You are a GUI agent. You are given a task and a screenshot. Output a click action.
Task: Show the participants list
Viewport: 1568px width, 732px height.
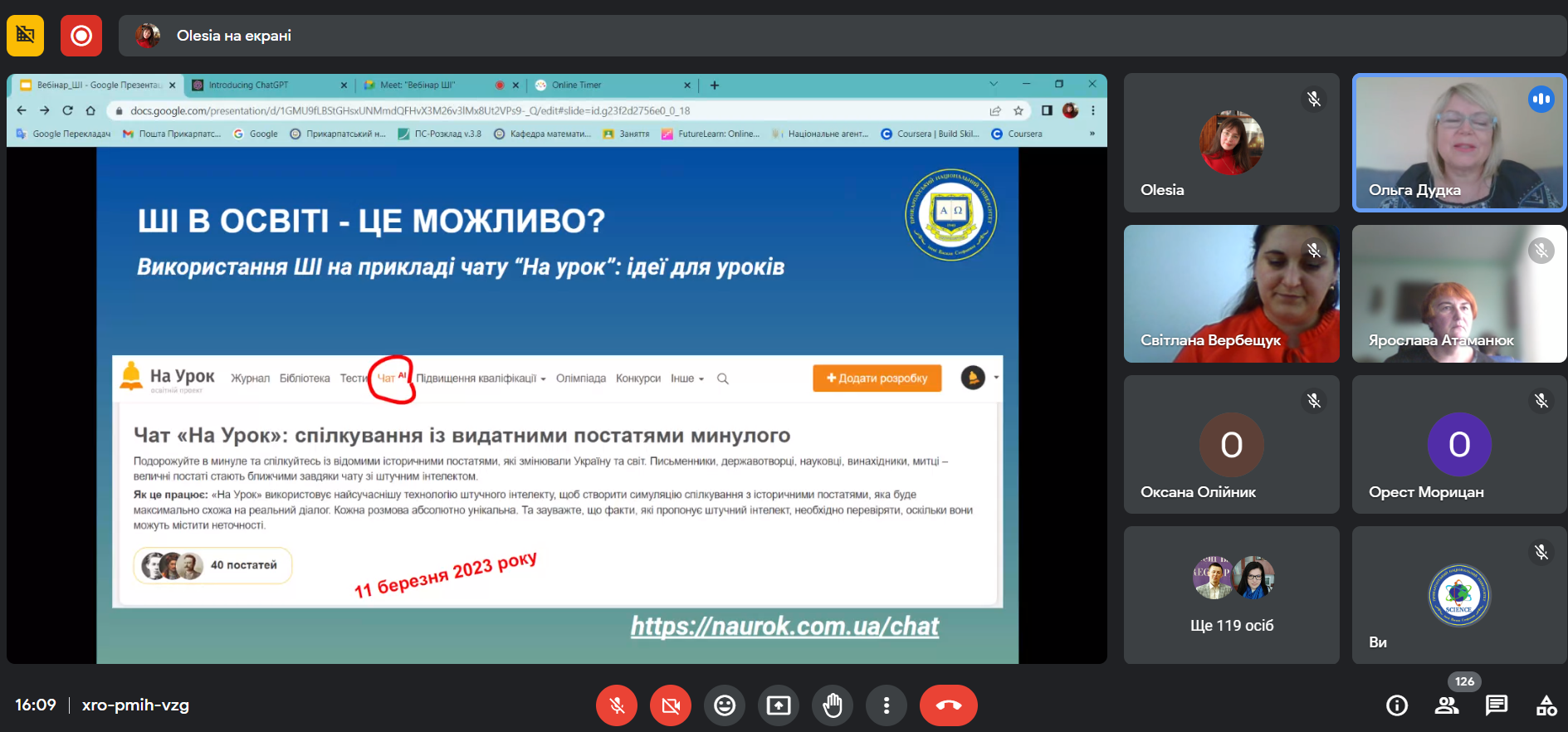[1447, 705]
